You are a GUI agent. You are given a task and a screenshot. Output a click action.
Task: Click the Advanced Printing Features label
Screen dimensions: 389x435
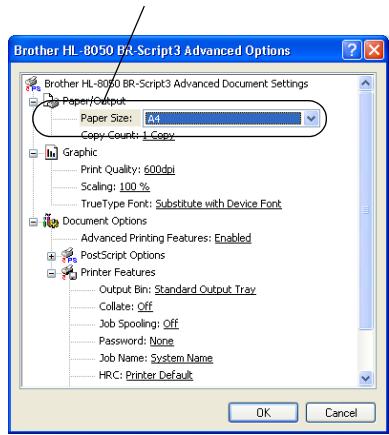(146, 238)
